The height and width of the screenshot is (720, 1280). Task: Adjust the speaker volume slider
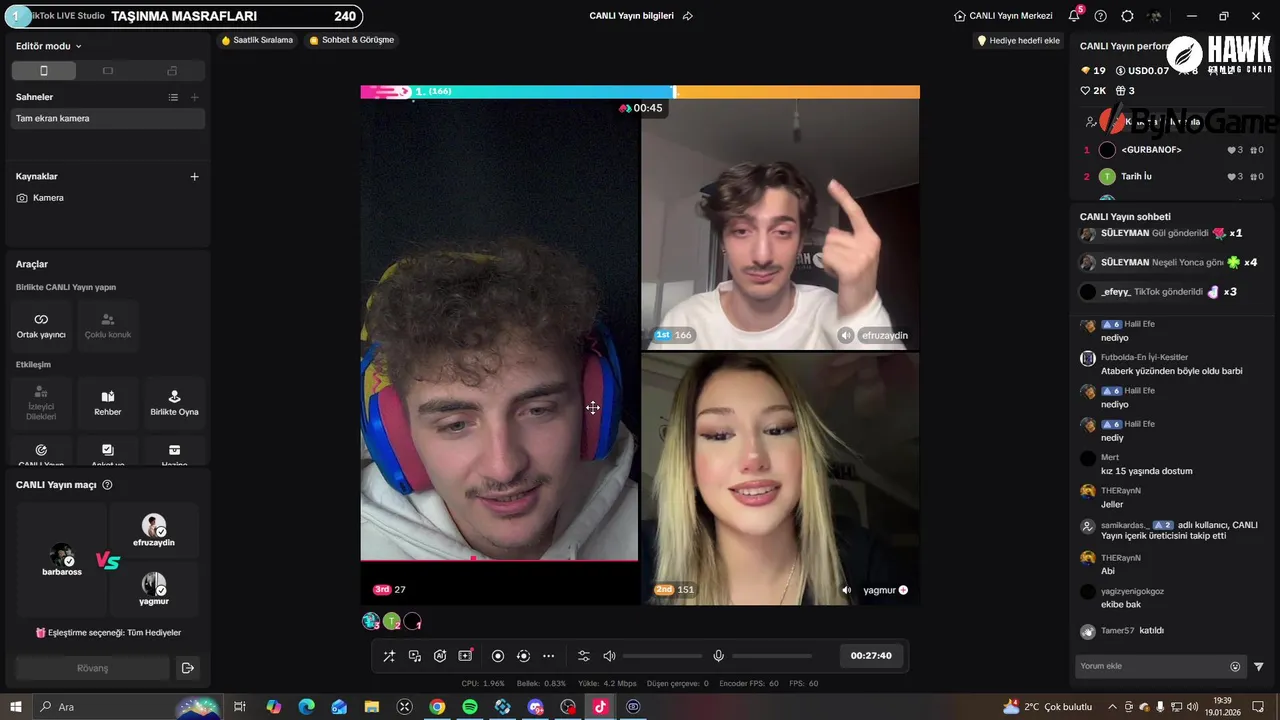662,656
